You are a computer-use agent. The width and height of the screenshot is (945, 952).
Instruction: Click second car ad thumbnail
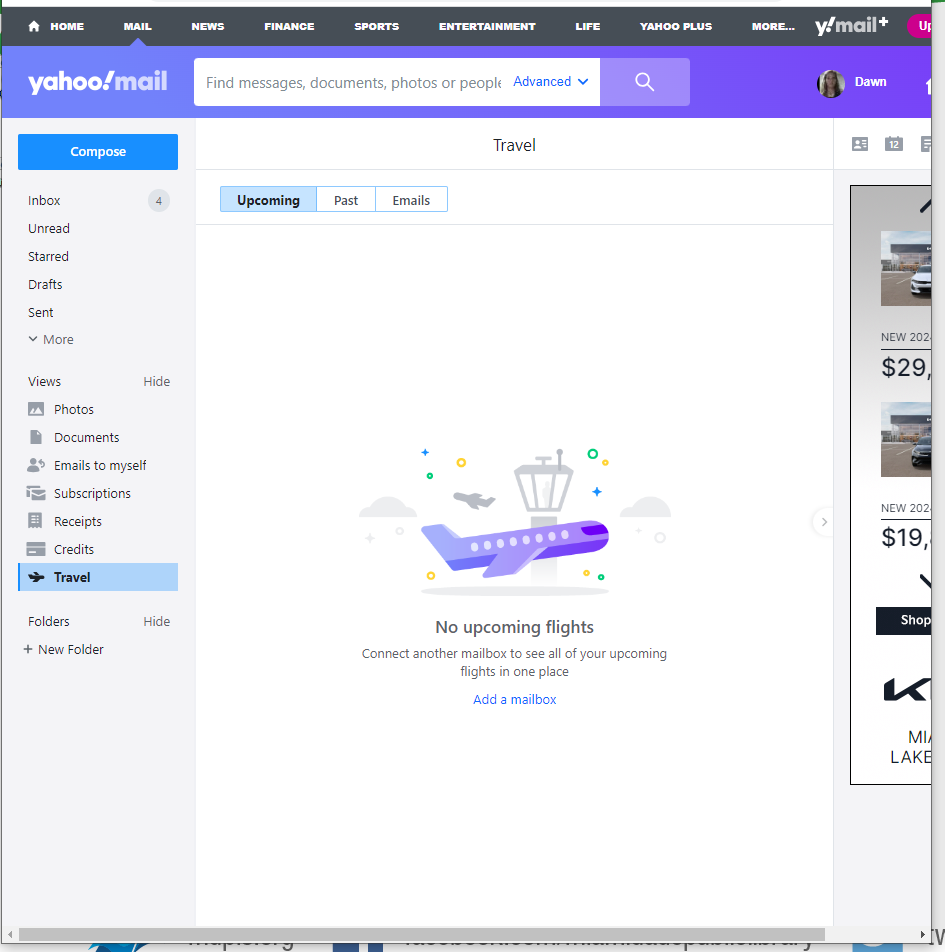(x=906, y=439)
